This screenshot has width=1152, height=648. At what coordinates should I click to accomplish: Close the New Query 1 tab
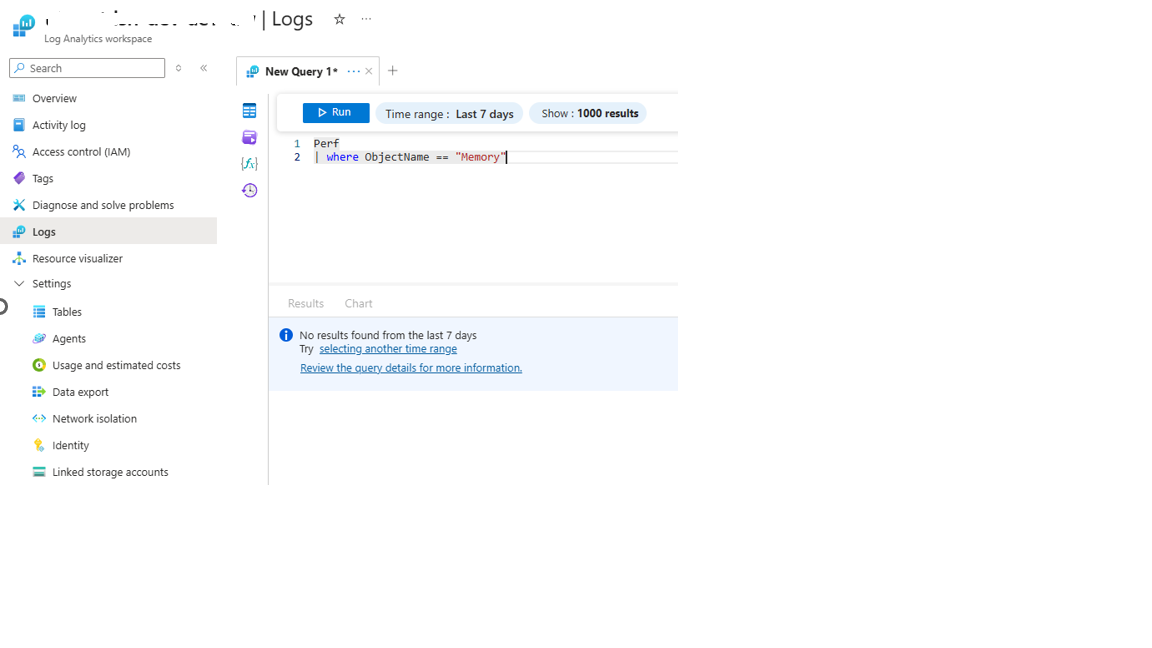(x=369, y=71)
